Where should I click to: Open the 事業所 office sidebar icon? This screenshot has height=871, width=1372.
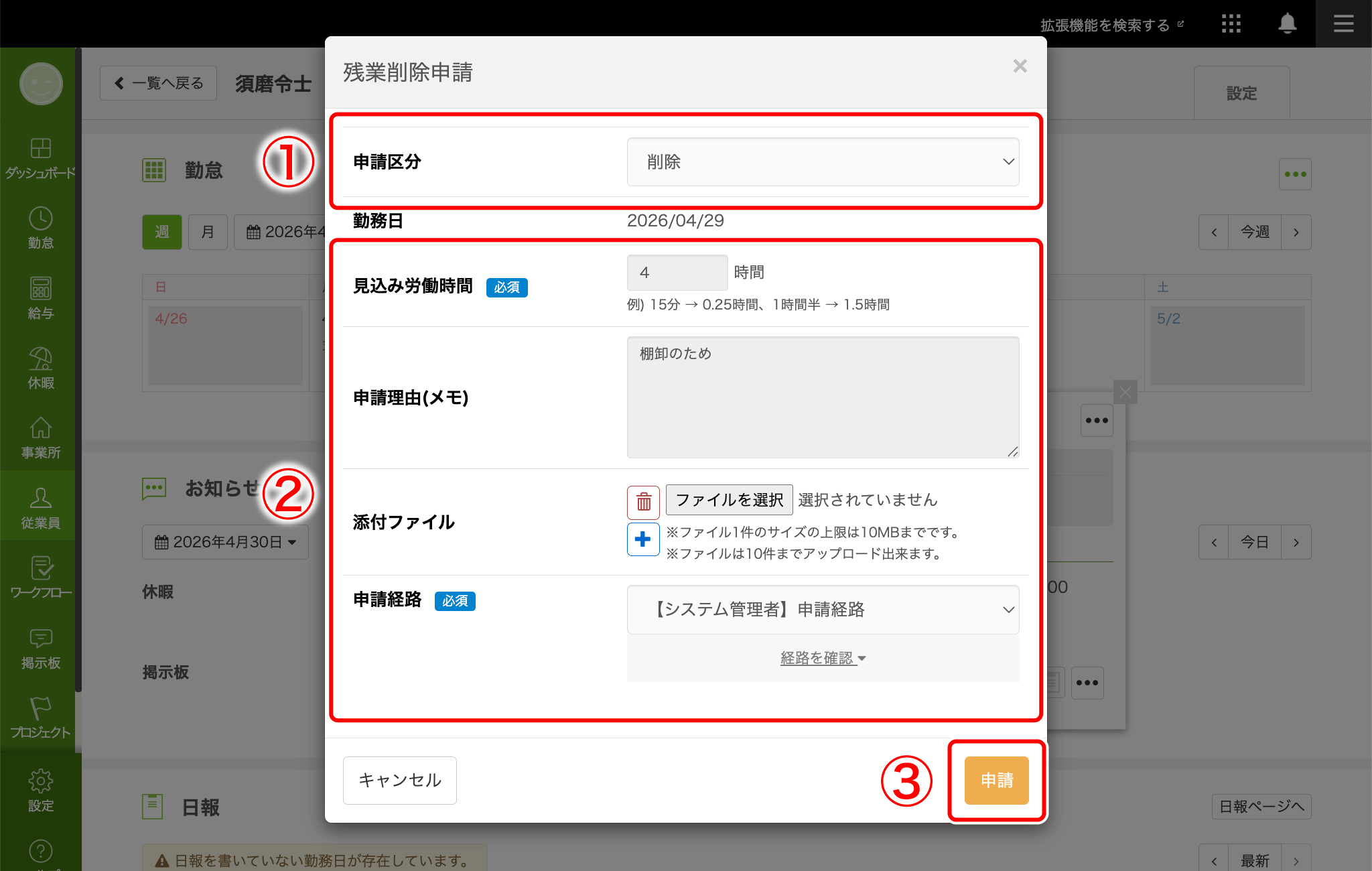coord(40,438)
